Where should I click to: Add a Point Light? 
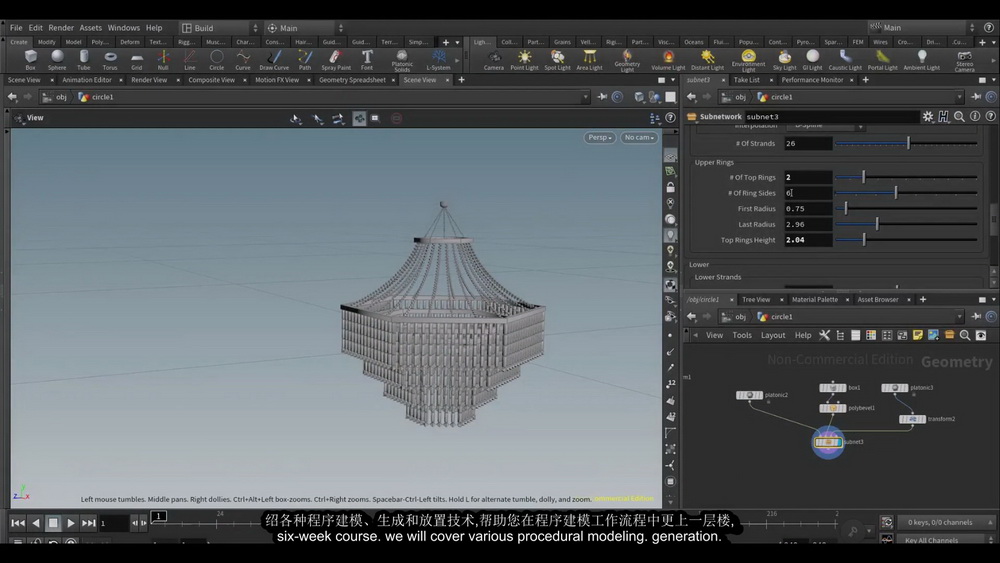coord(524,60)
